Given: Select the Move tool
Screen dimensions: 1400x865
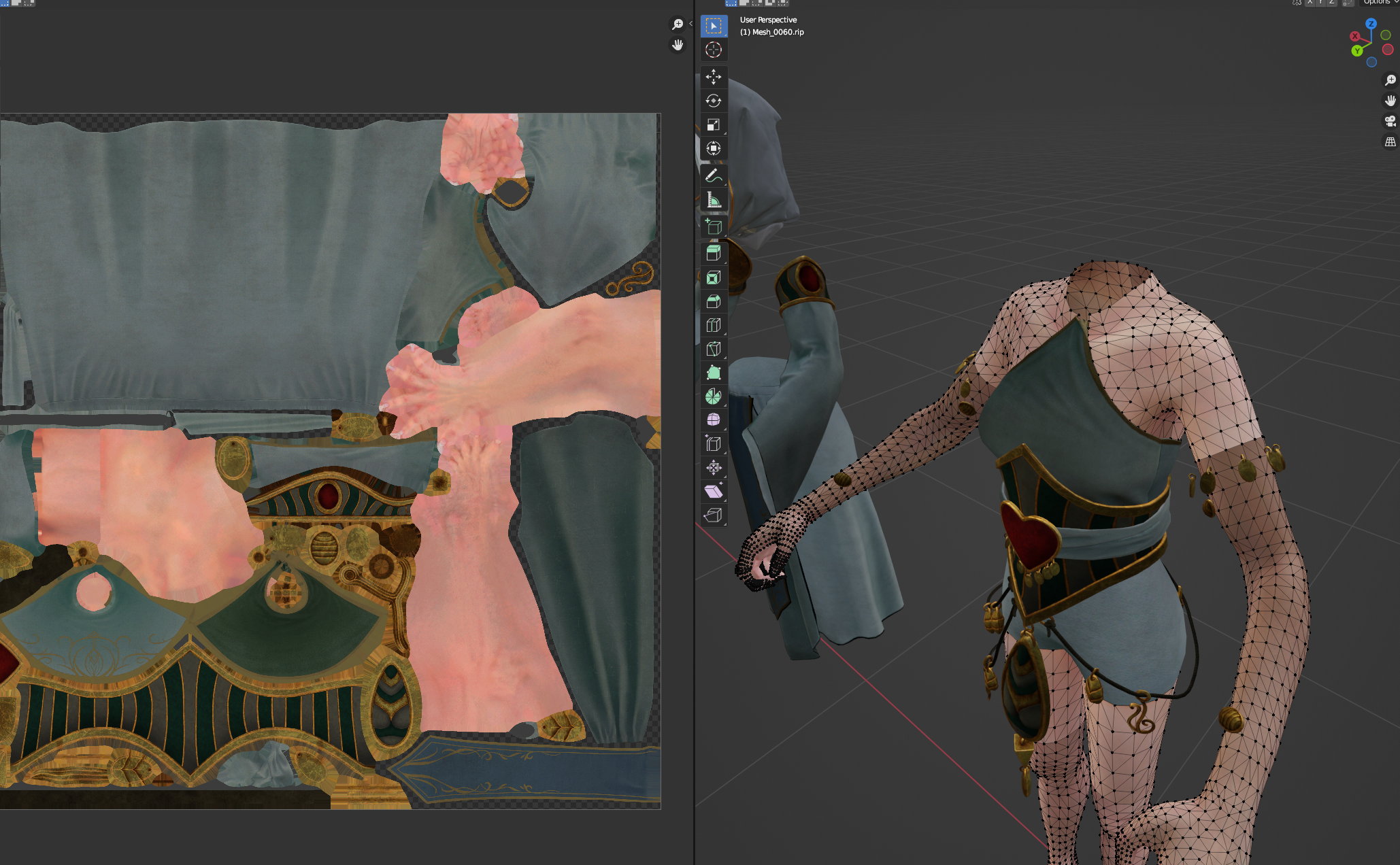Looking at the screenshot, I should [x=713, y=77].
